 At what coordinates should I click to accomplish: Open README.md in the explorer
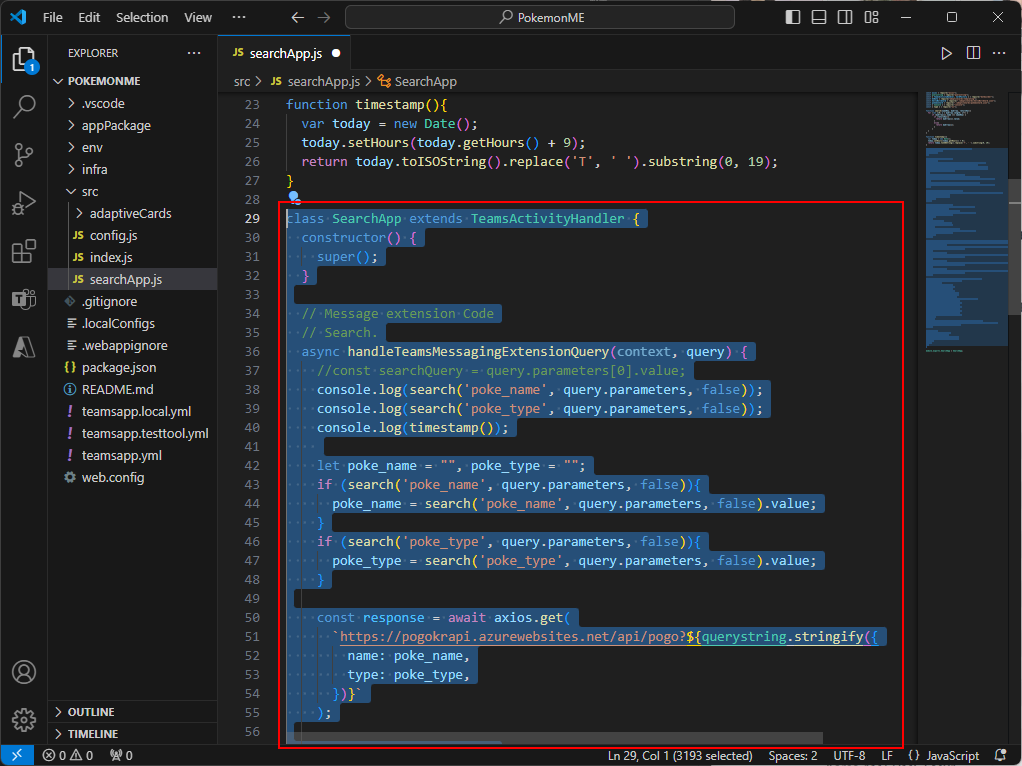click(133, 389)
